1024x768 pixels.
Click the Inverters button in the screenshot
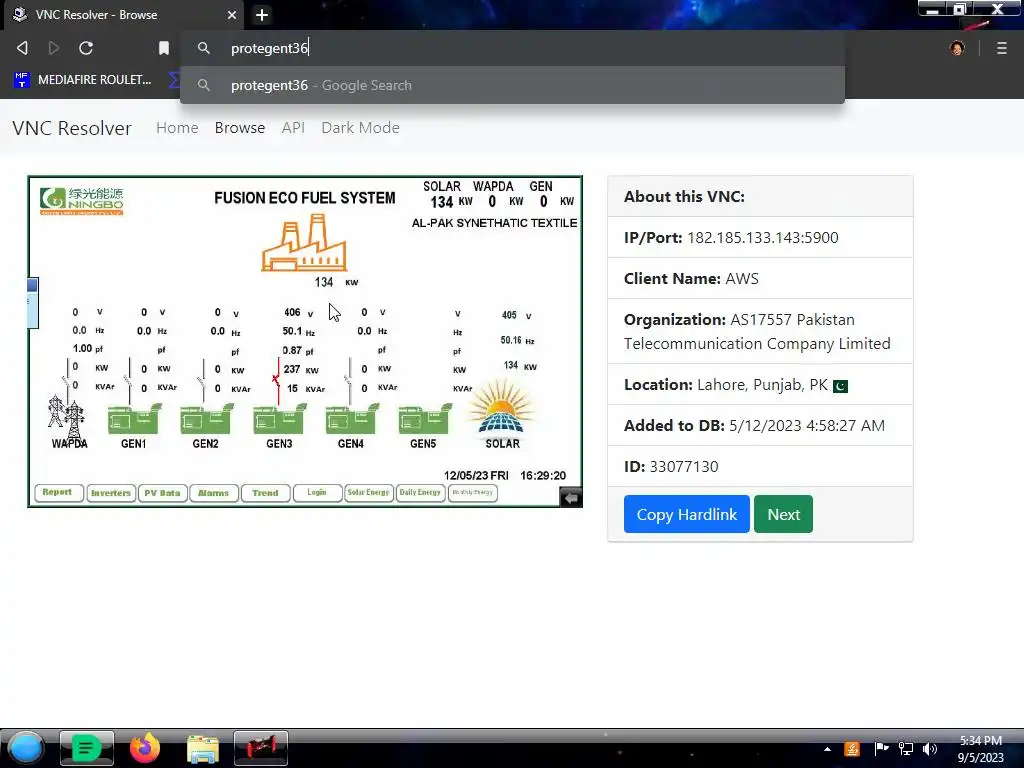point(111,493)
